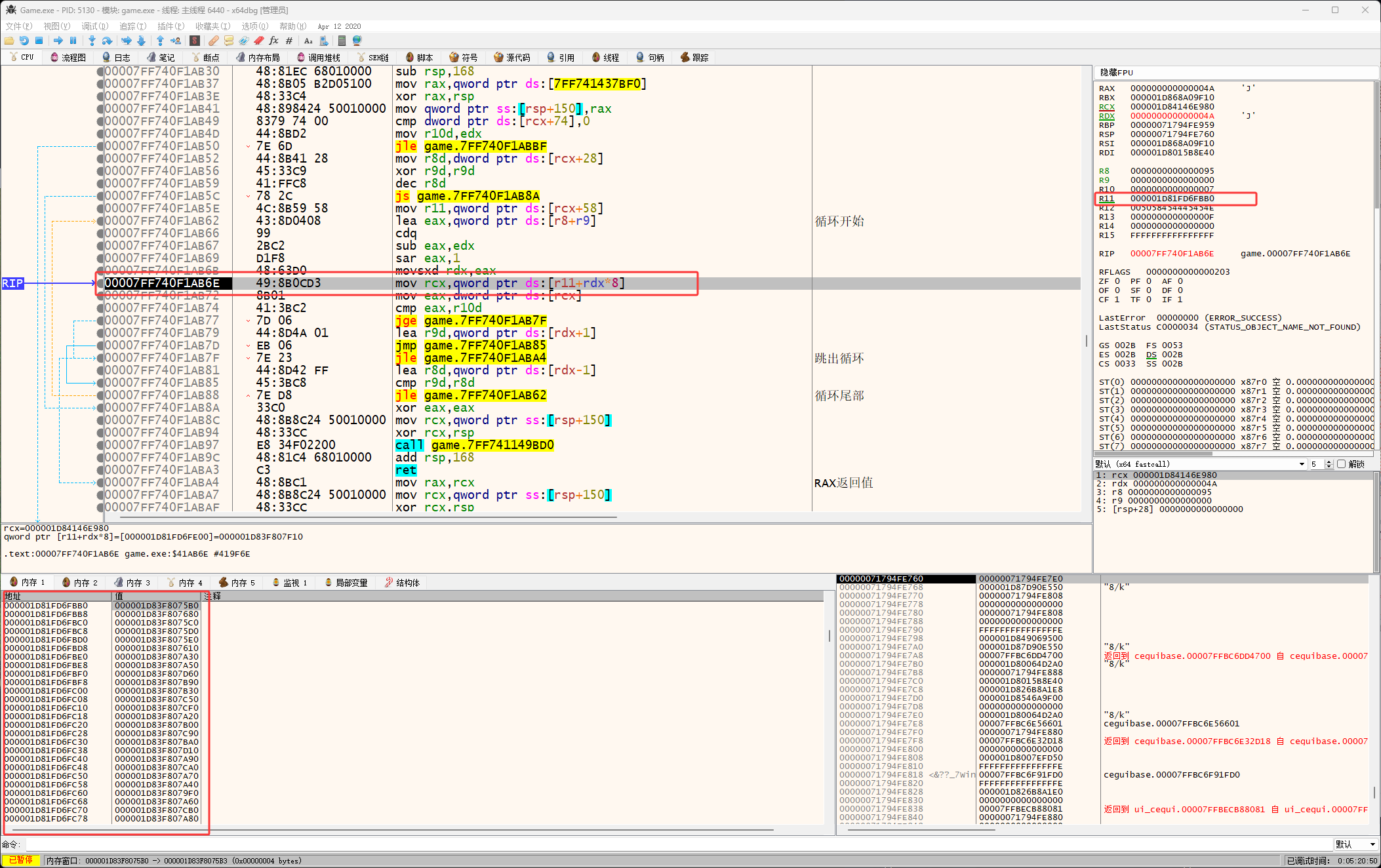The width and height of the screenshot is (1381, 868).
Task: Open the Scylla 'S' plugin icon
Action: coord(195,41)
